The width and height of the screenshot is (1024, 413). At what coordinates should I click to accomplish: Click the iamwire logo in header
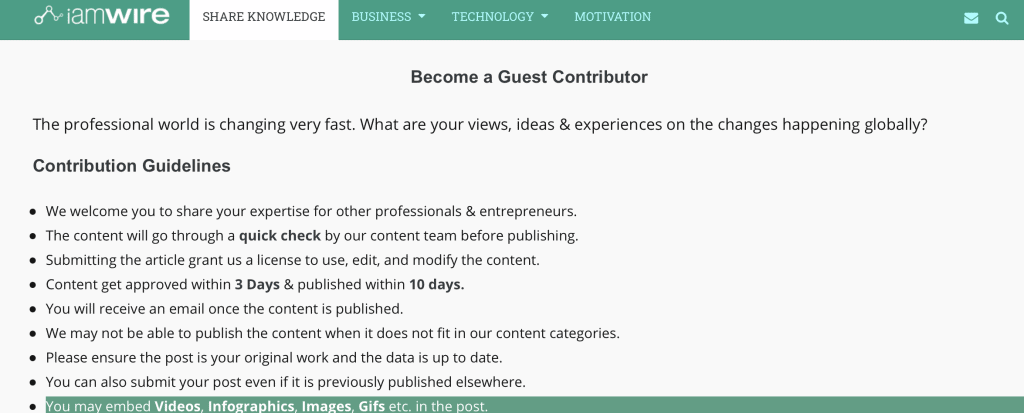[x=102, y=15]
